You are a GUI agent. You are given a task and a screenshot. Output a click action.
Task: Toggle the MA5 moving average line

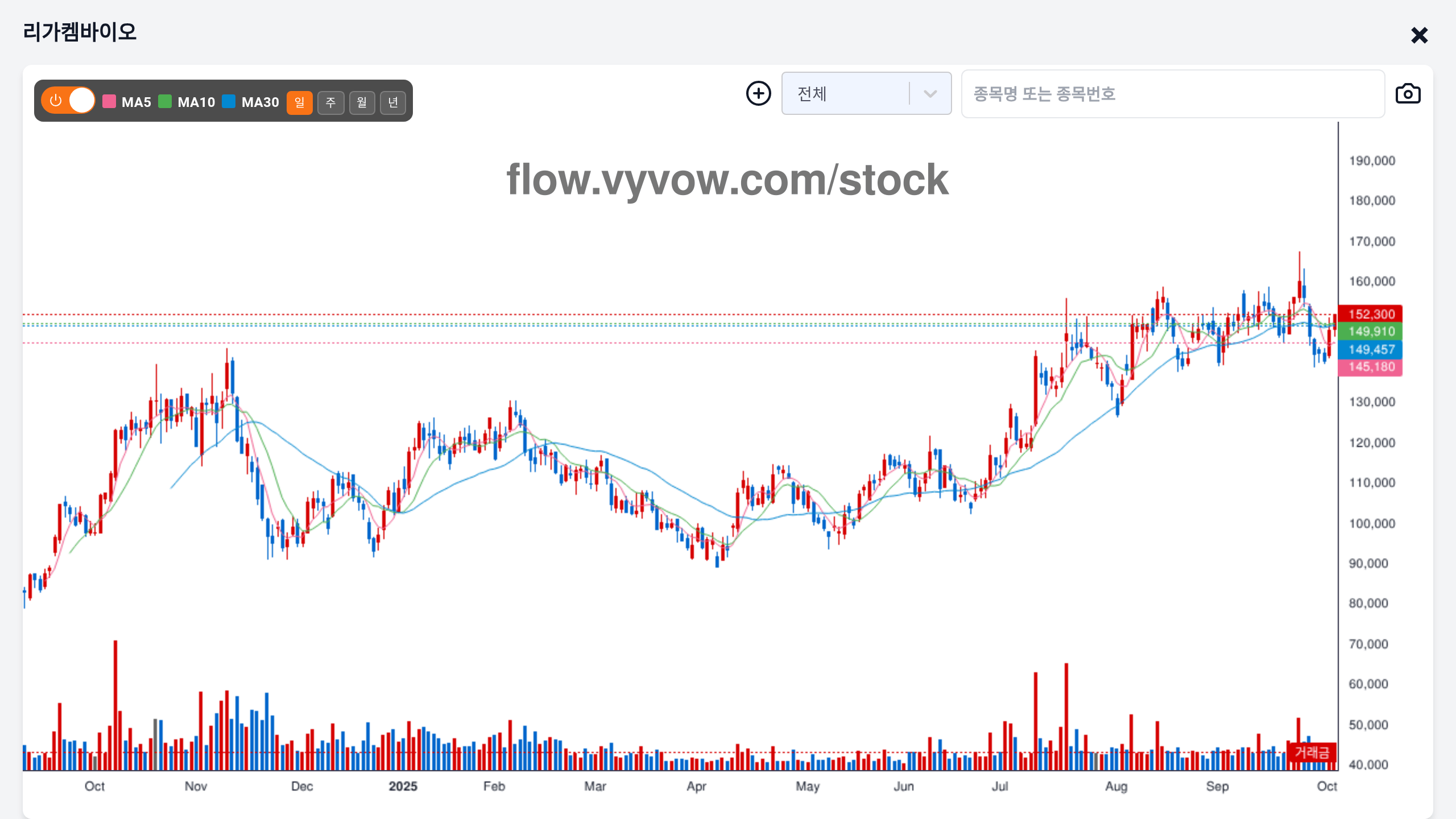pyautogui.click(x=136, y=102)
